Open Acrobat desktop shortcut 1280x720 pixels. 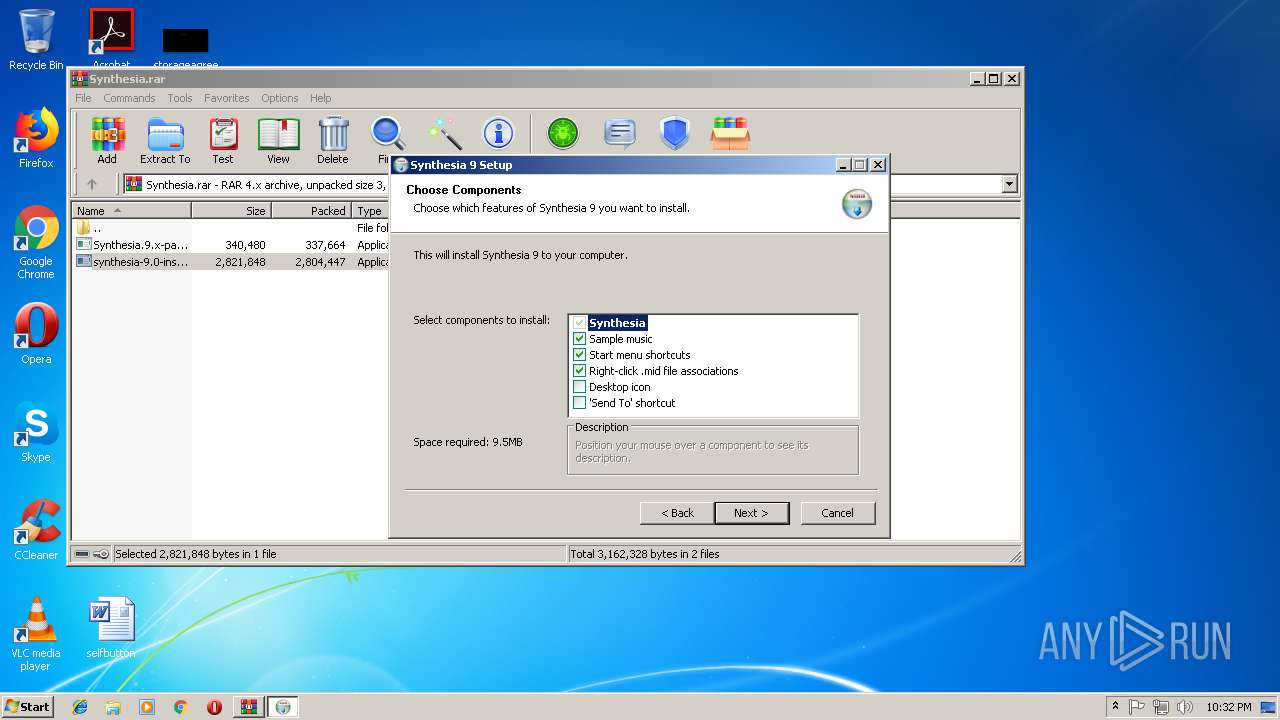112,38
